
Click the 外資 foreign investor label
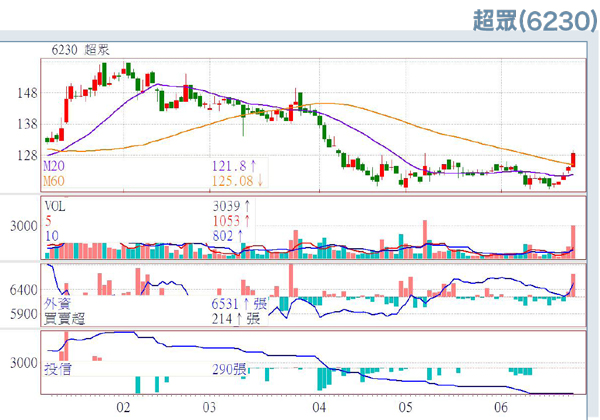pos(58,303)
